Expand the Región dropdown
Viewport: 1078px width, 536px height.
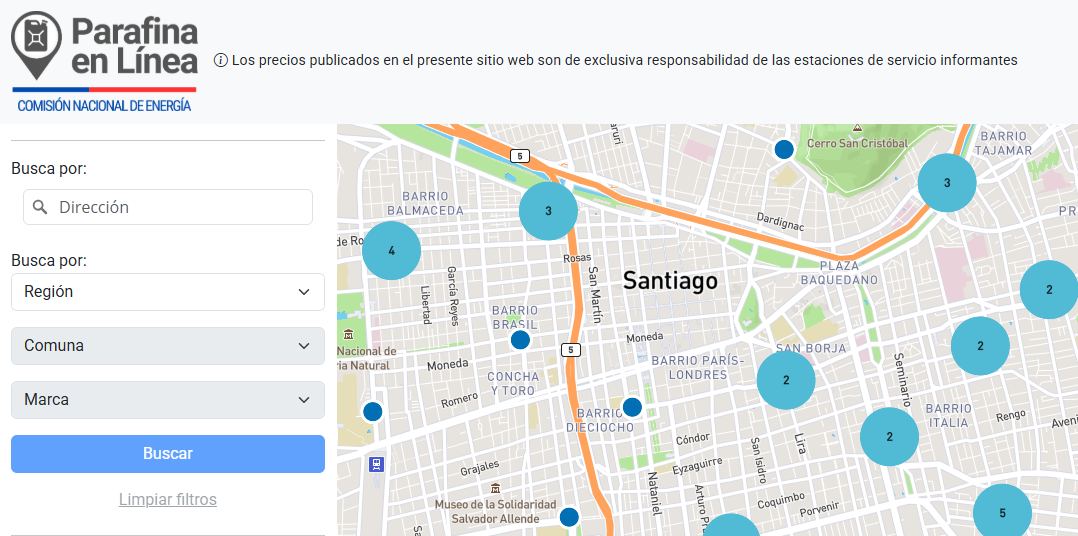(x=168, y=292)
